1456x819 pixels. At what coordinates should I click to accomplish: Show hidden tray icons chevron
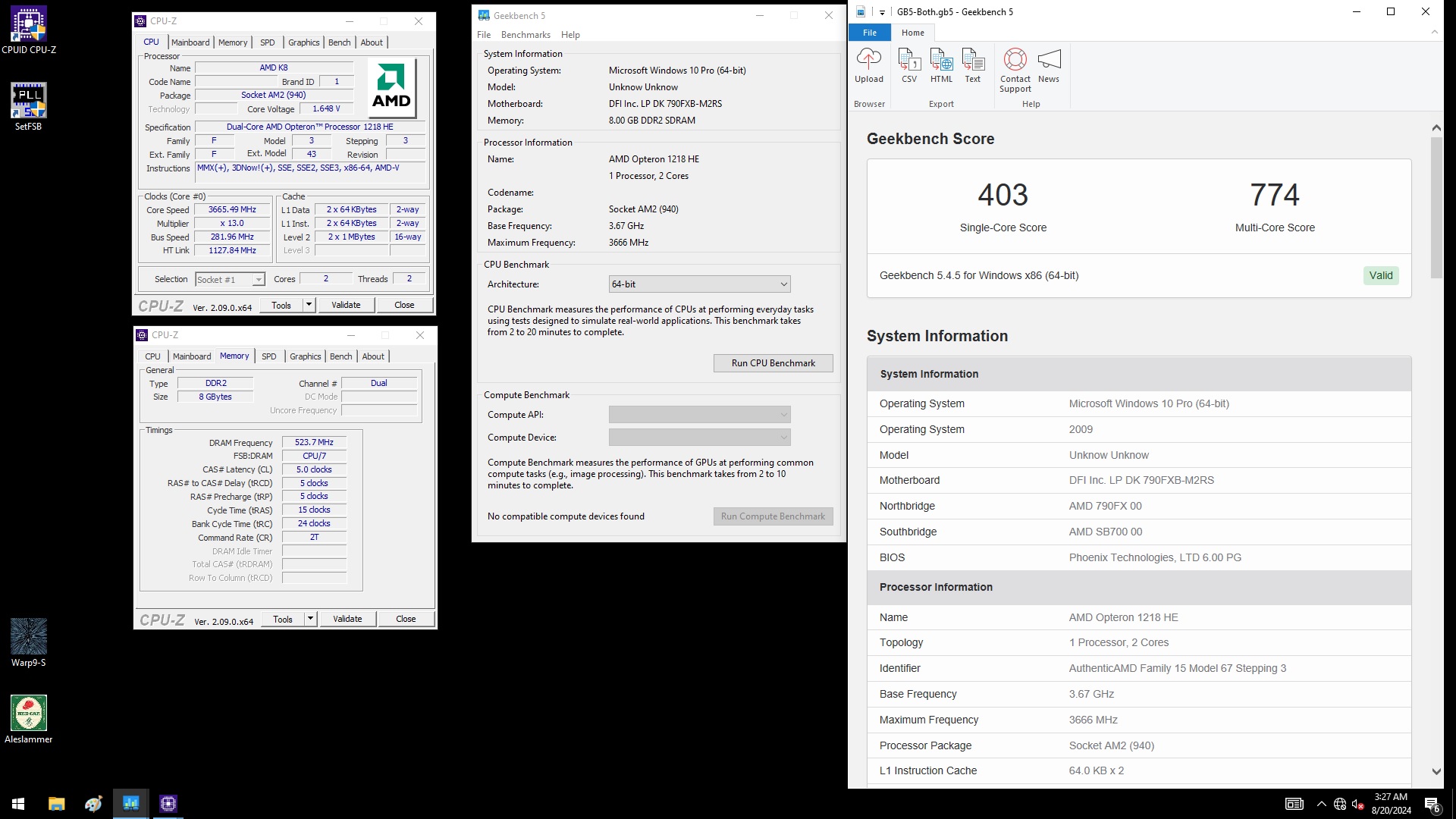pos(1322,804)
